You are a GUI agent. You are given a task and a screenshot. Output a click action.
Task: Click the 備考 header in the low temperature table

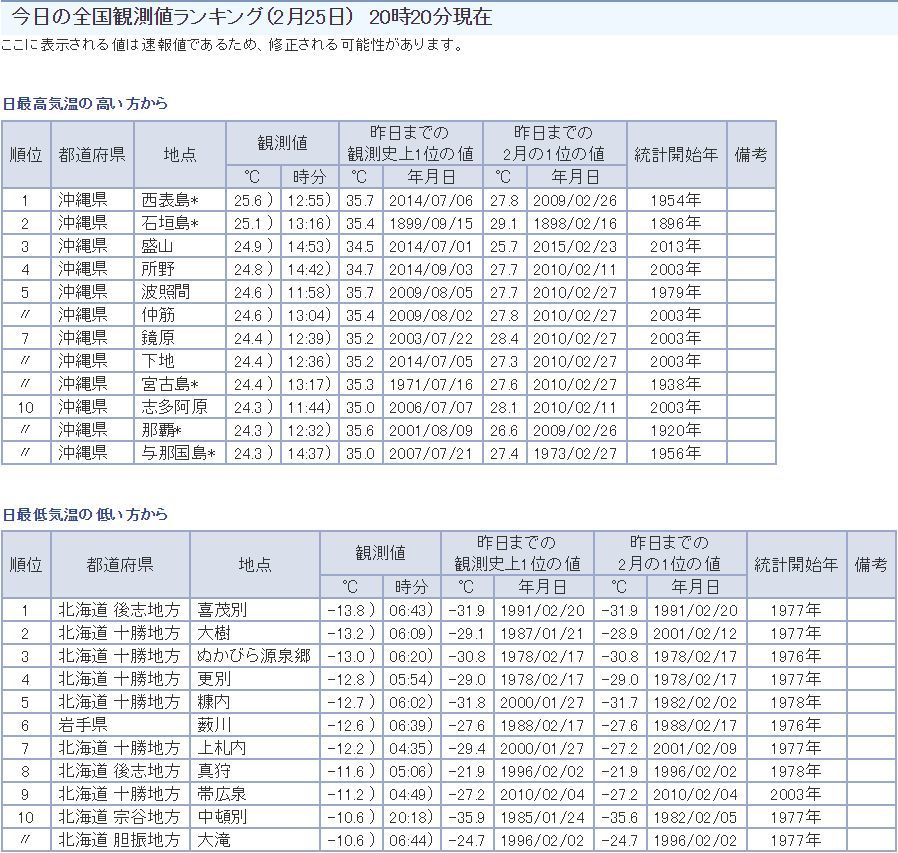[x=870, y=564]
